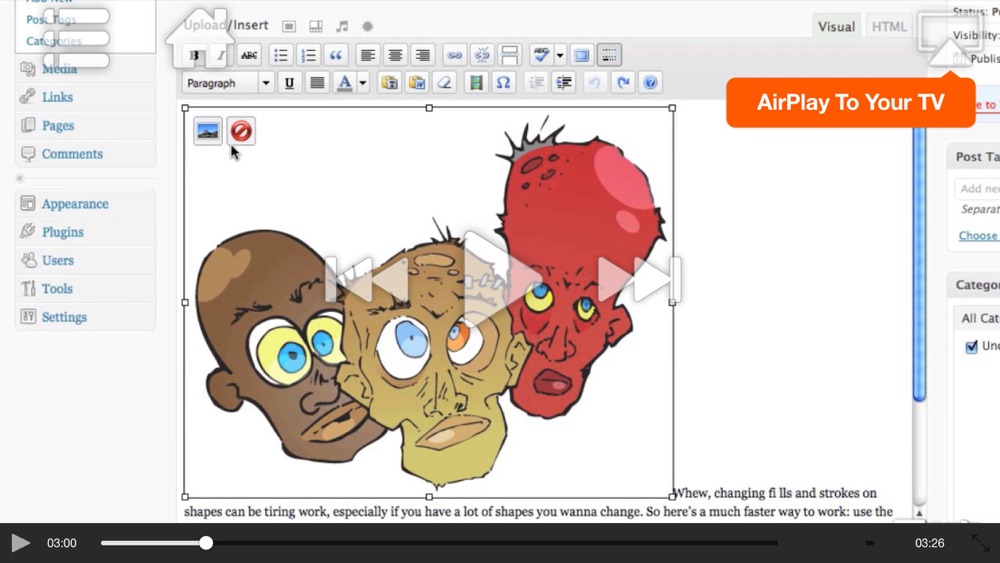Click the Redo arrow icon
The image size is (1000, 563).
pyautogui.click(x=623, y=83)
